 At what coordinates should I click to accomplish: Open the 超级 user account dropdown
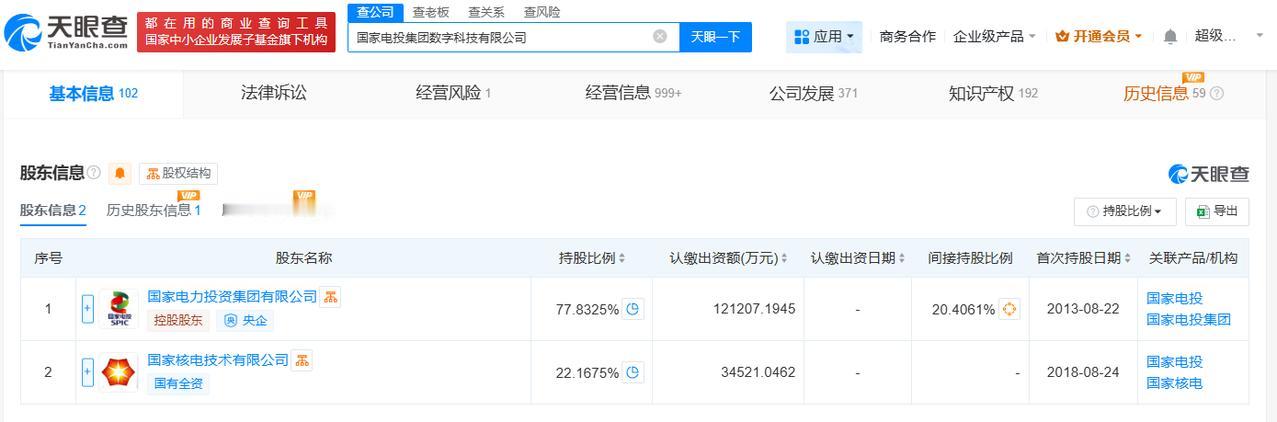tap(1229, 37)
